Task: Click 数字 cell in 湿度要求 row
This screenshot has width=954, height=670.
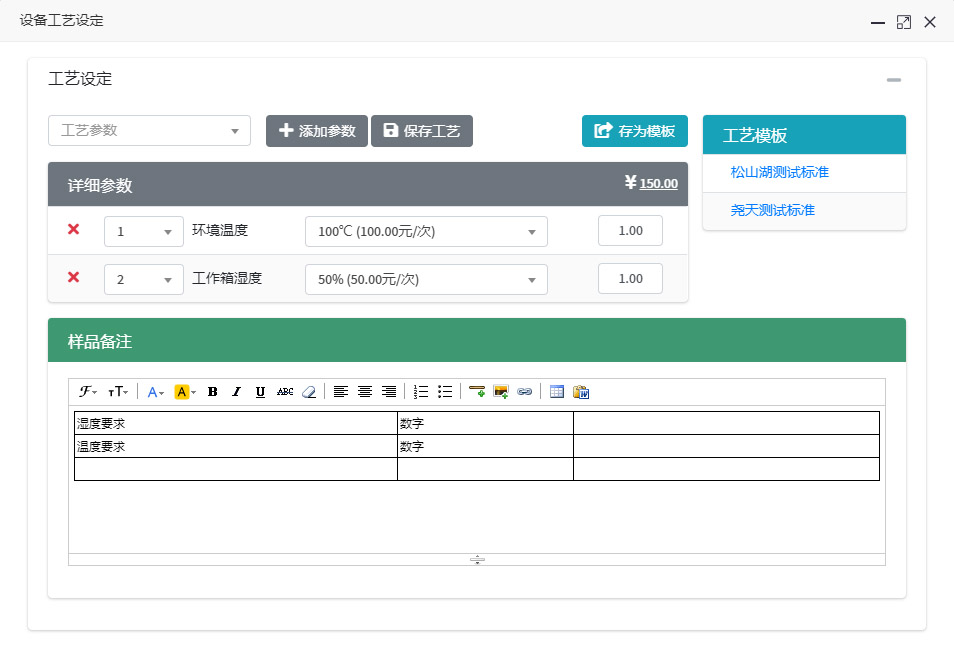Action: (486, 423)
